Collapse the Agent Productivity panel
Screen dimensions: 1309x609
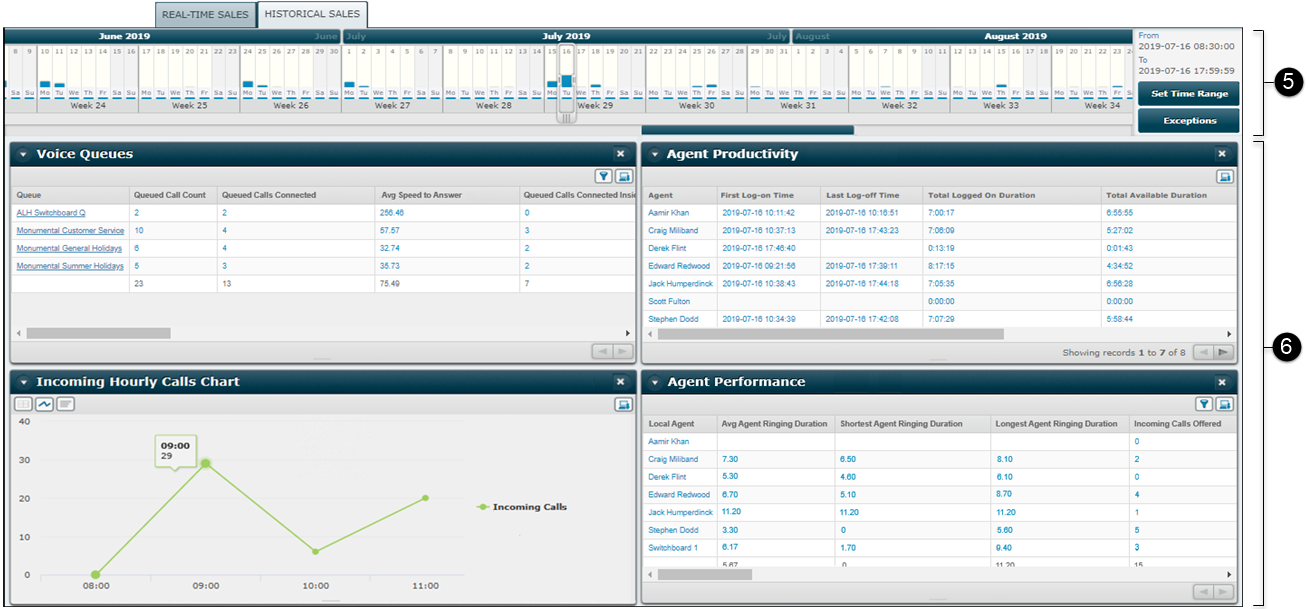pos(653,155)
